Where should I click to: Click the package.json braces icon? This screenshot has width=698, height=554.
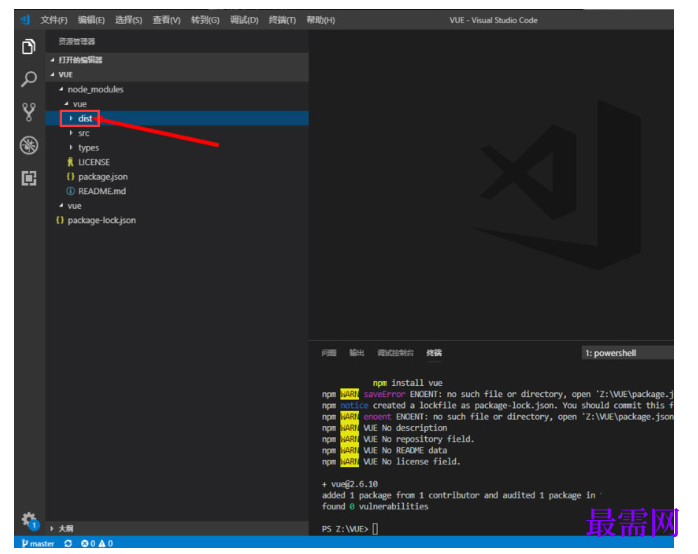pyautogui.click(x=70, y=177)
